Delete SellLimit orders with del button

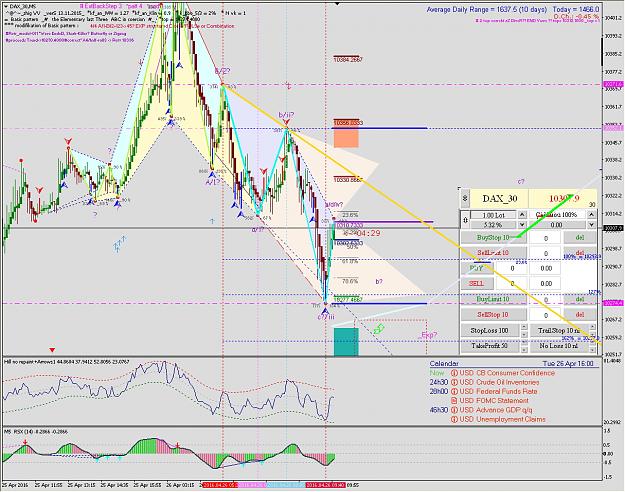point(580,253)
